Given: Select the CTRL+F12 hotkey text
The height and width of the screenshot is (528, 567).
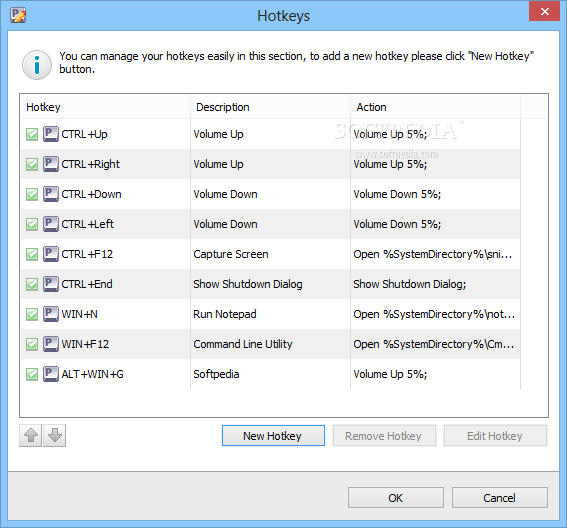Looking at the screenshot, I should point(87,254).
